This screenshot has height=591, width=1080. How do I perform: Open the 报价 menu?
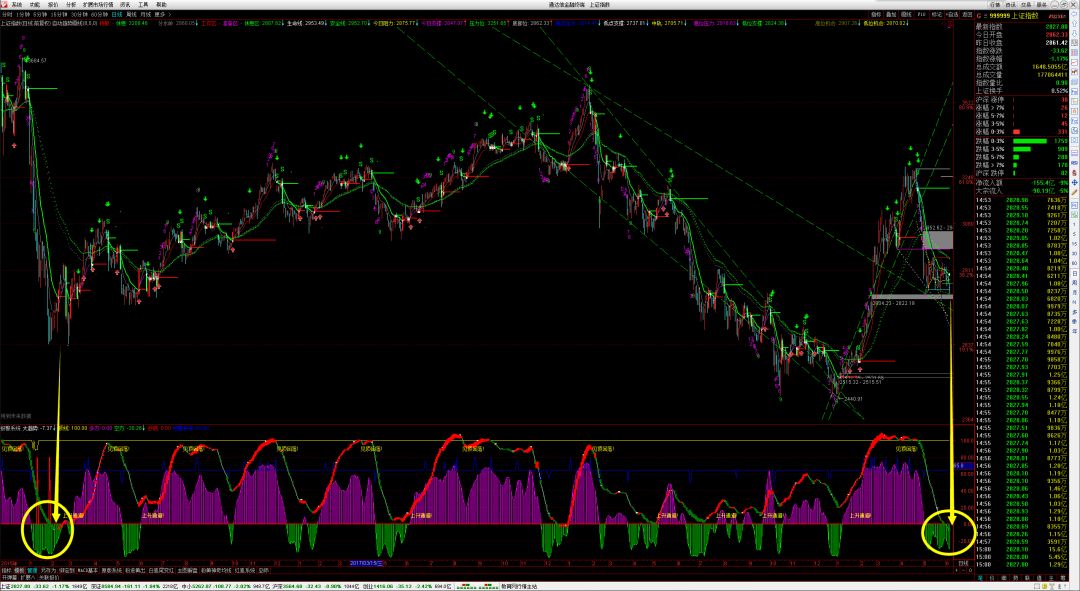coord(53,4)
